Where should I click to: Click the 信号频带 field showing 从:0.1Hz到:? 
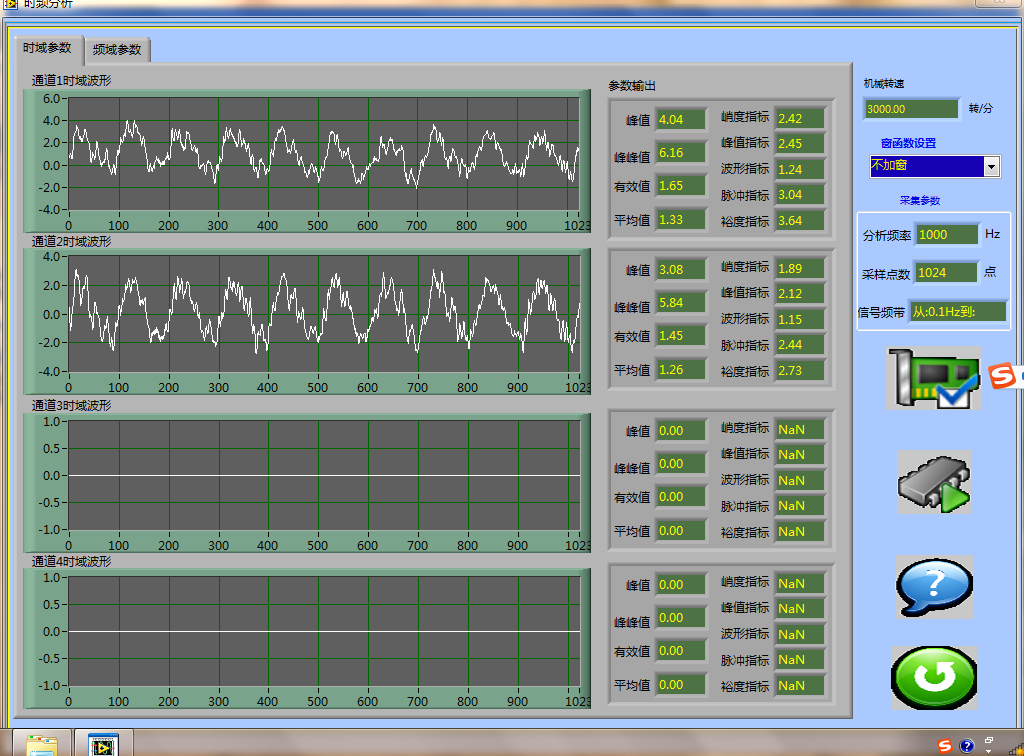pos(957,312)
